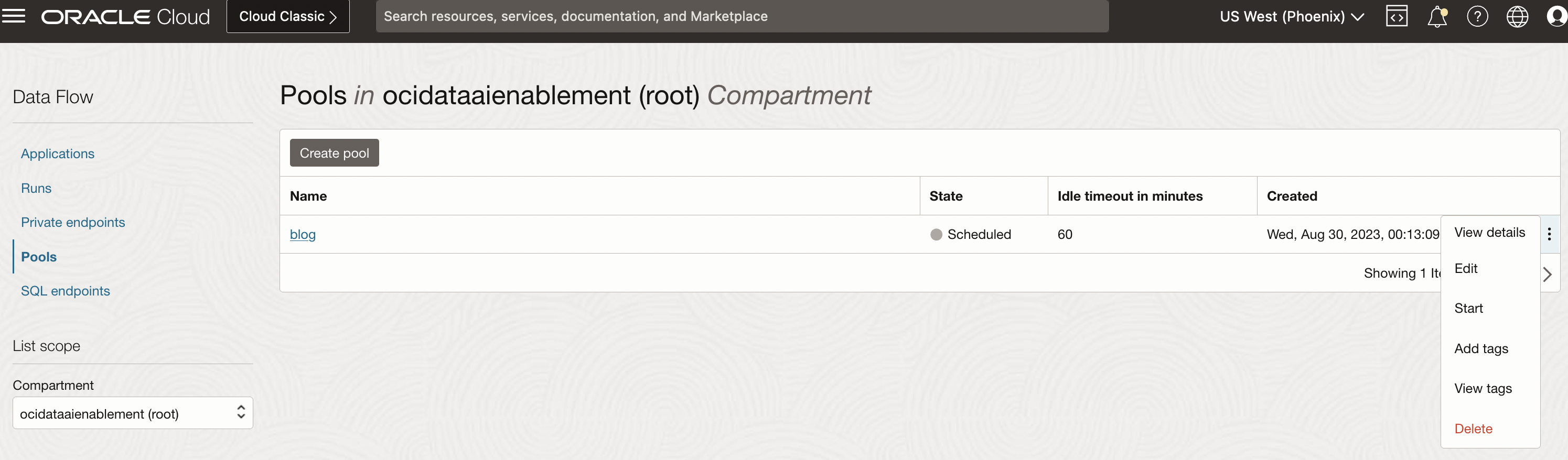Choose Delete in the actions menu
The height and width of the screenshot is (460, 1568).
1473,429
